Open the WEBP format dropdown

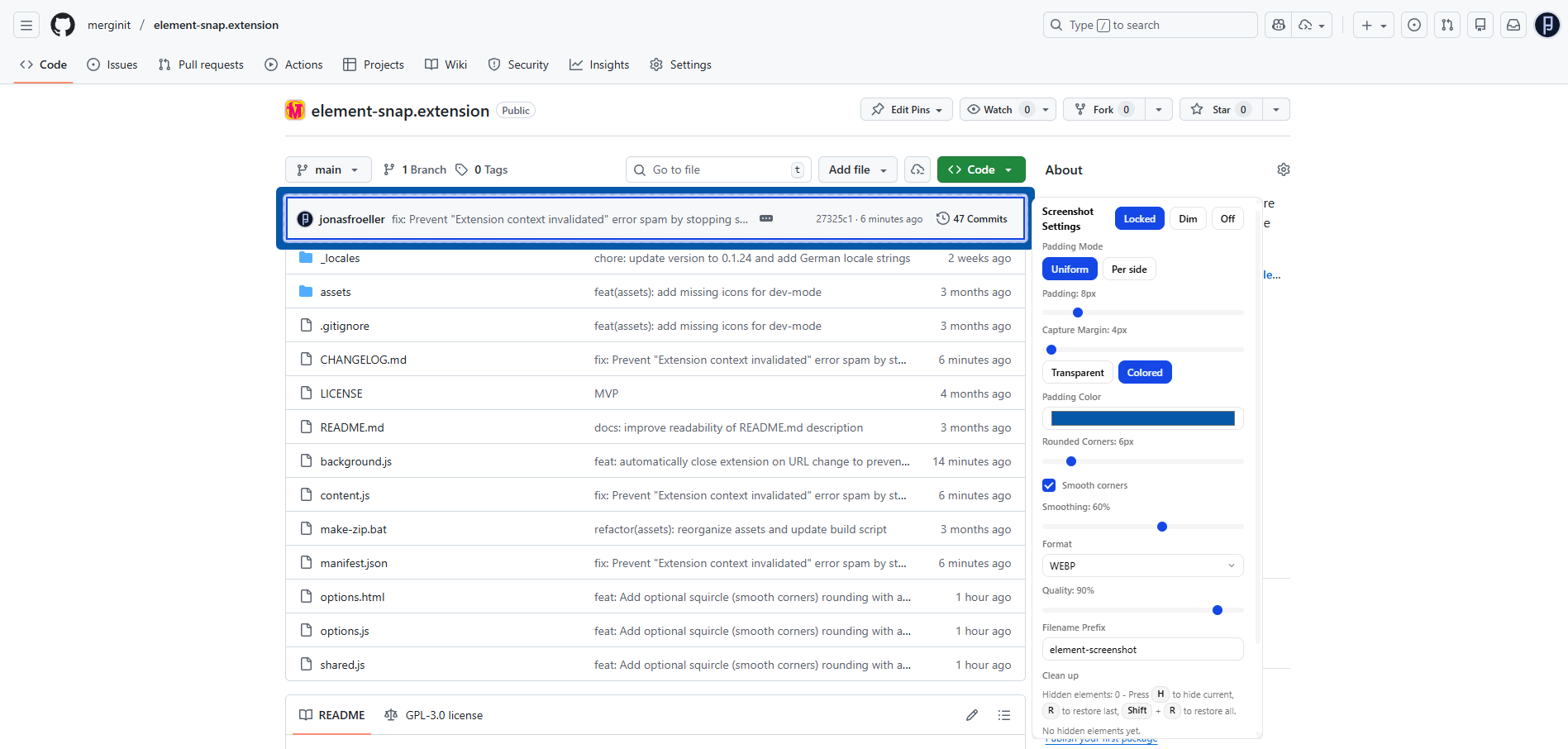1141,565
